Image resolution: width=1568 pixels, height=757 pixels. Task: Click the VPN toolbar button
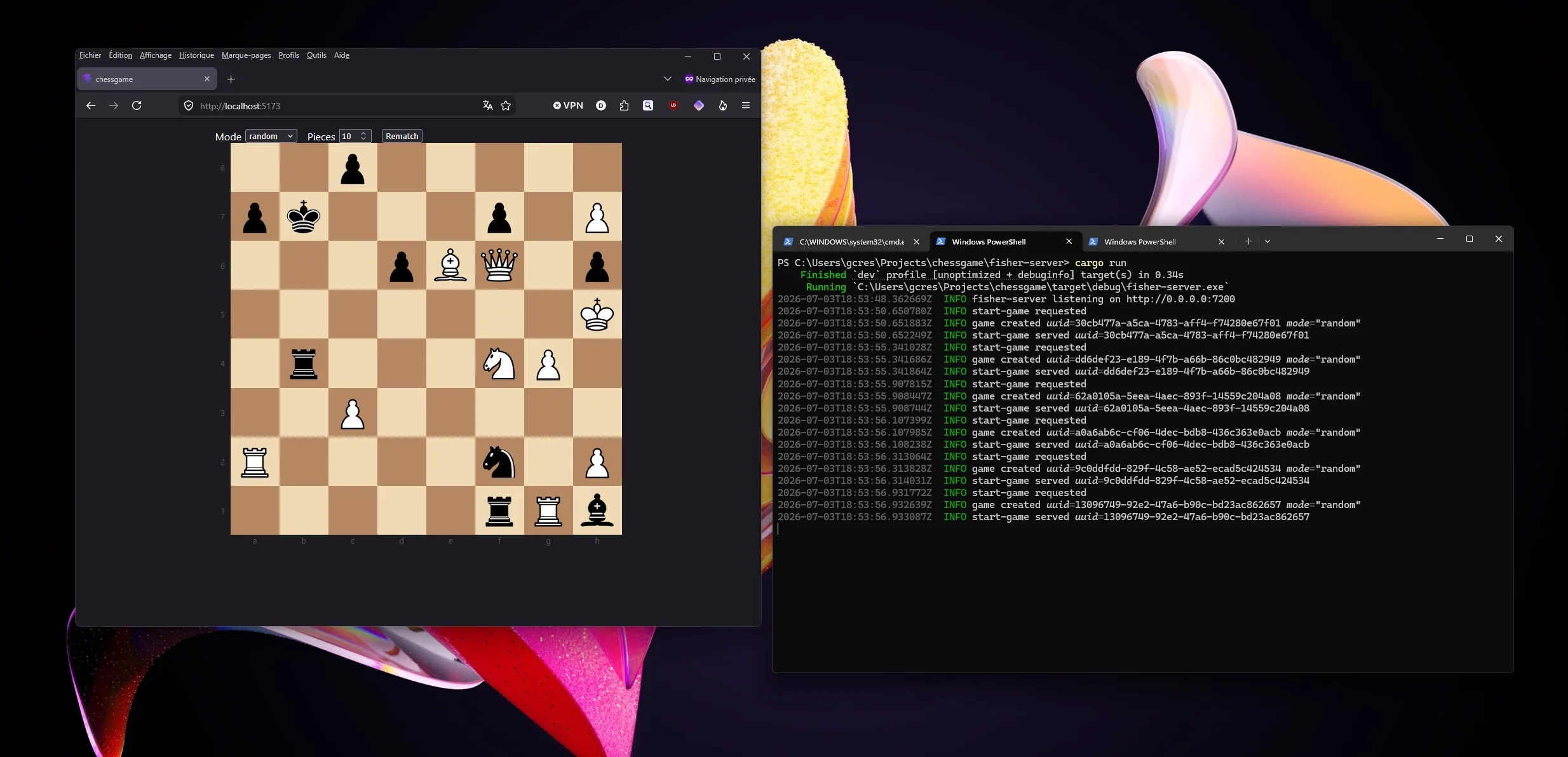point(568,105)
